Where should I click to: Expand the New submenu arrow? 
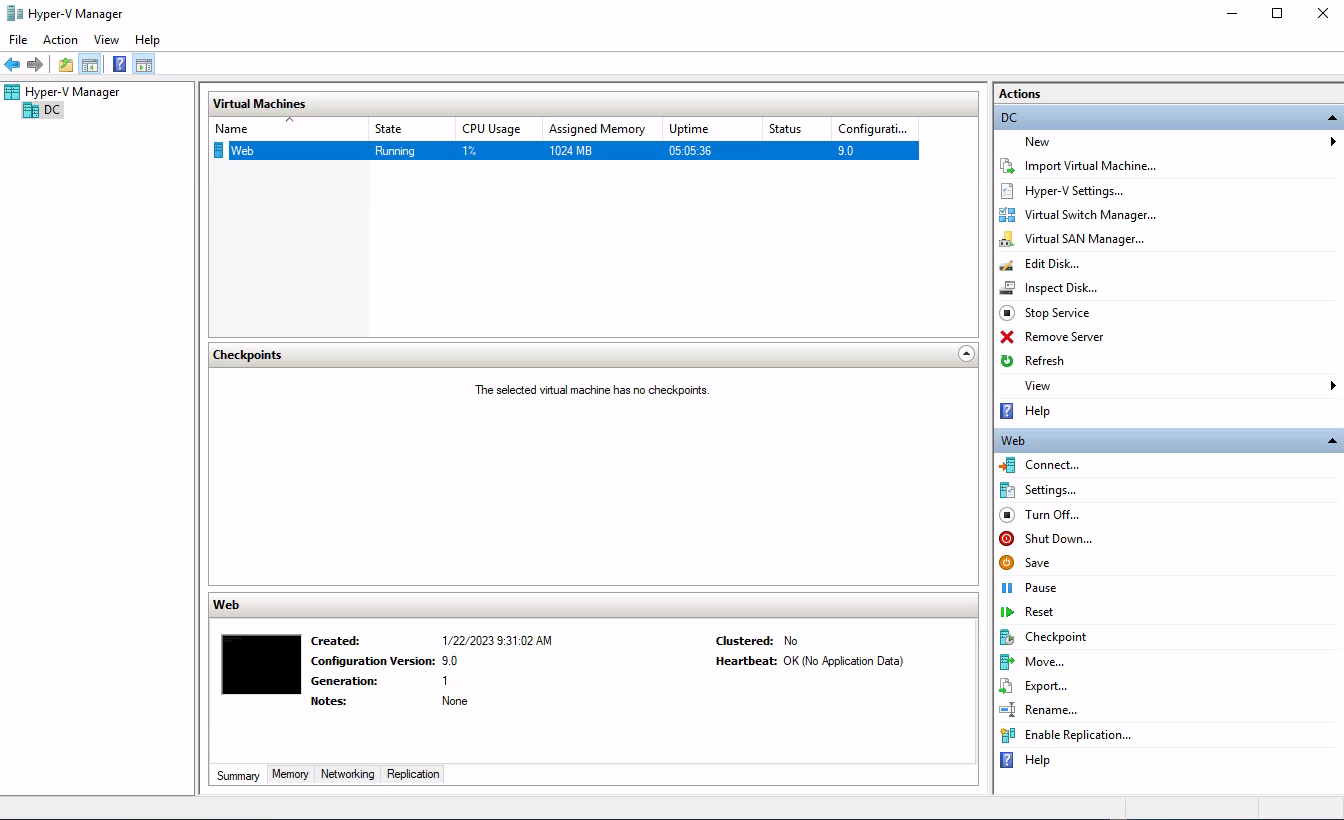[x=1333, y=142]
